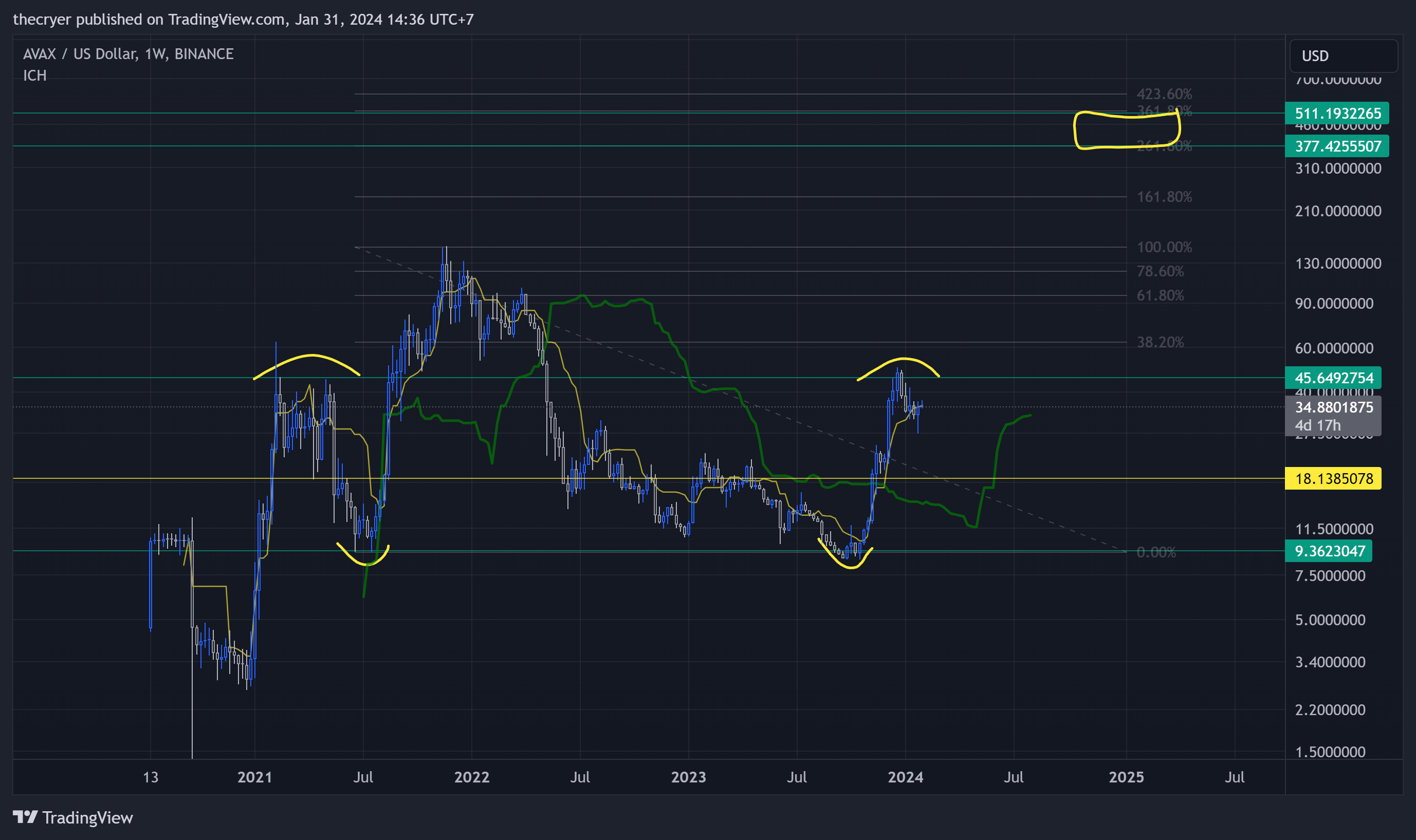This screenshot has width=1416, height=840.
Task: Click the 78.60% Fibonacci level label
Action: [x=1160, y=271]
